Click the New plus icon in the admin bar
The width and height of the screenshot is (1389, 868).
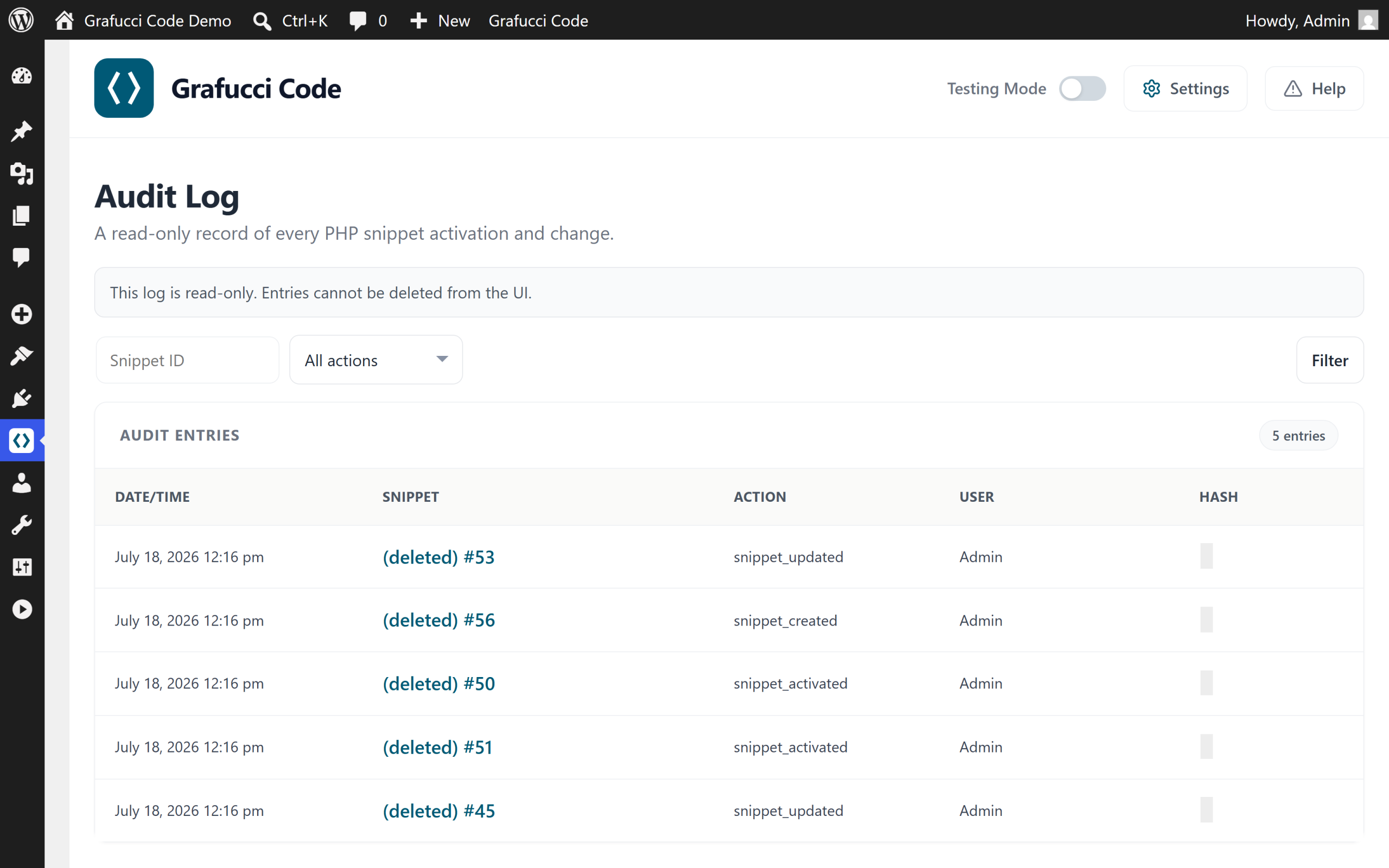coord(418,21)
